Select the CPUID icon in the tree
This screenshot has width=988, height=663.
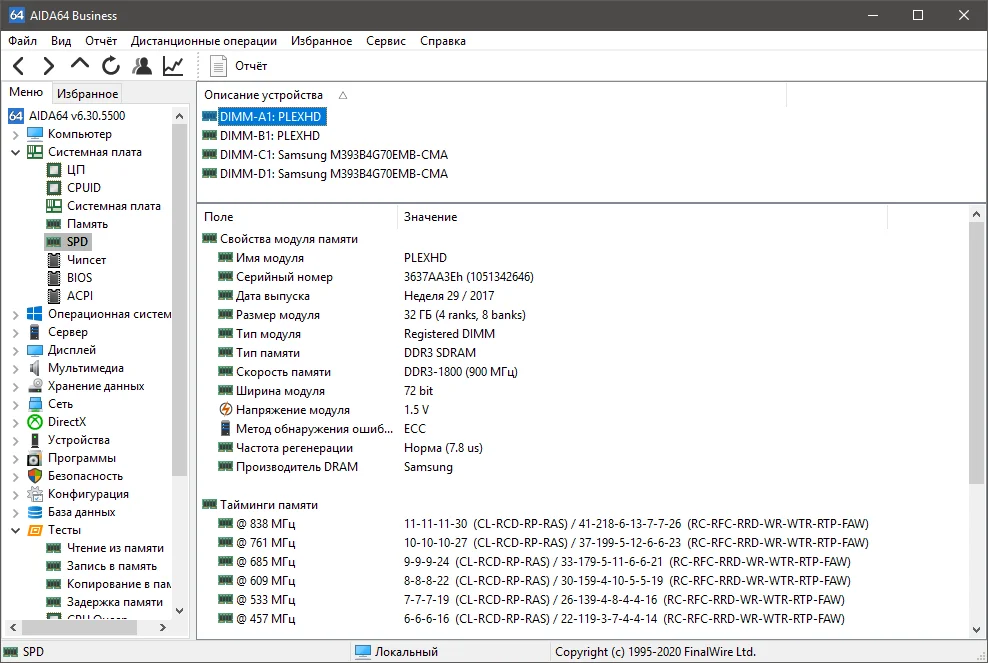(x=54, y=188)
